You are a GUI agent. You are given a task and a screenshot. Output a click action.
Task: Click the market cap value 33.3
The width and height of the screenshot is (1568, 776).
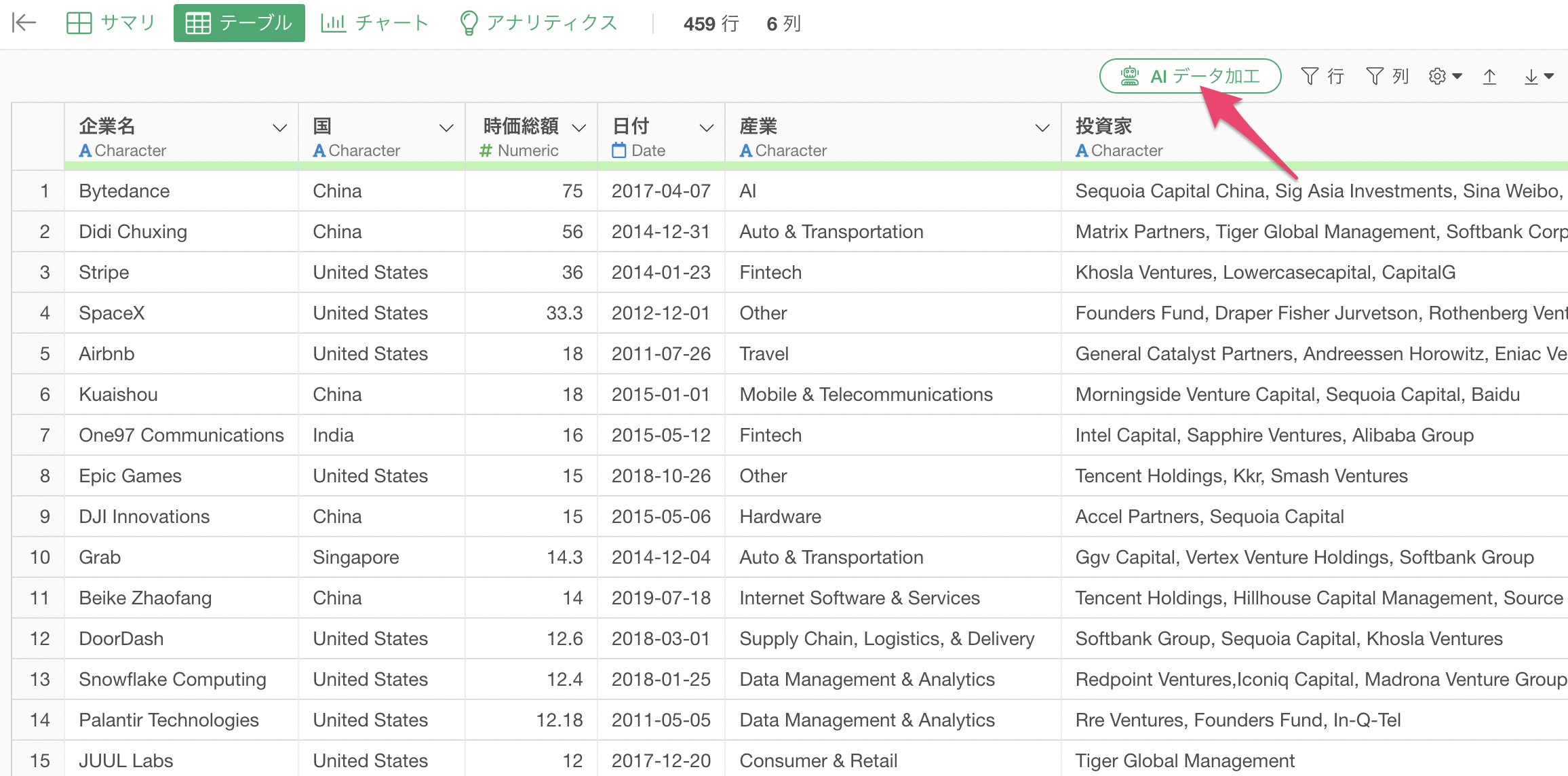(x=564, y=313)
